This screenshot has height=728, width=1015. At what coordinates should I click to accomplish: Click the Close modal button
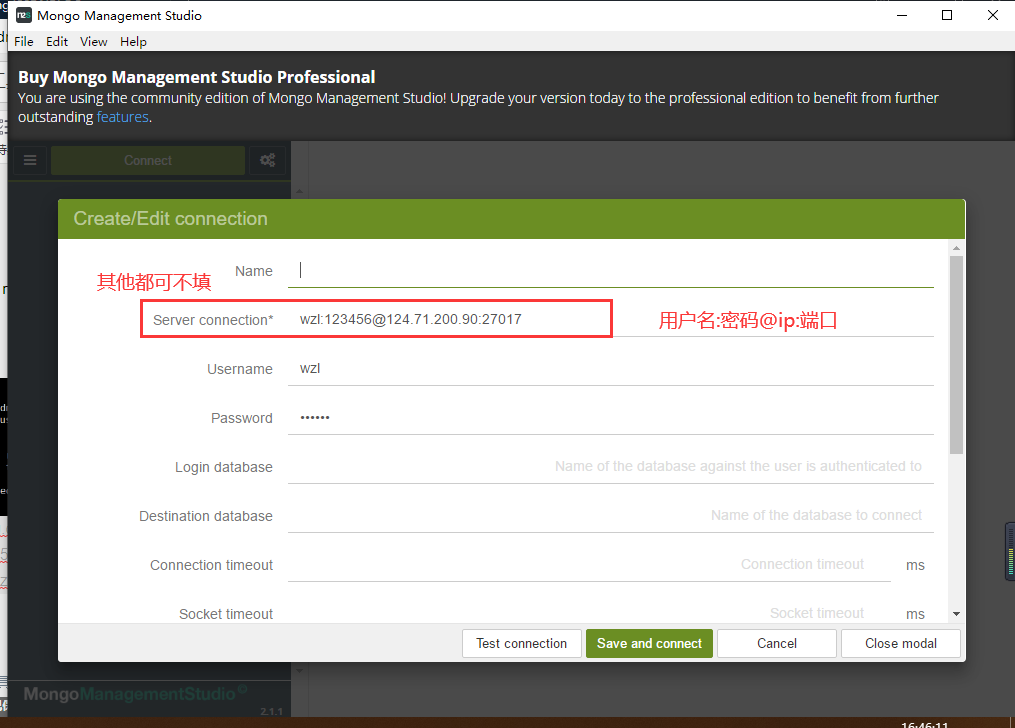[x=900, y=643]
